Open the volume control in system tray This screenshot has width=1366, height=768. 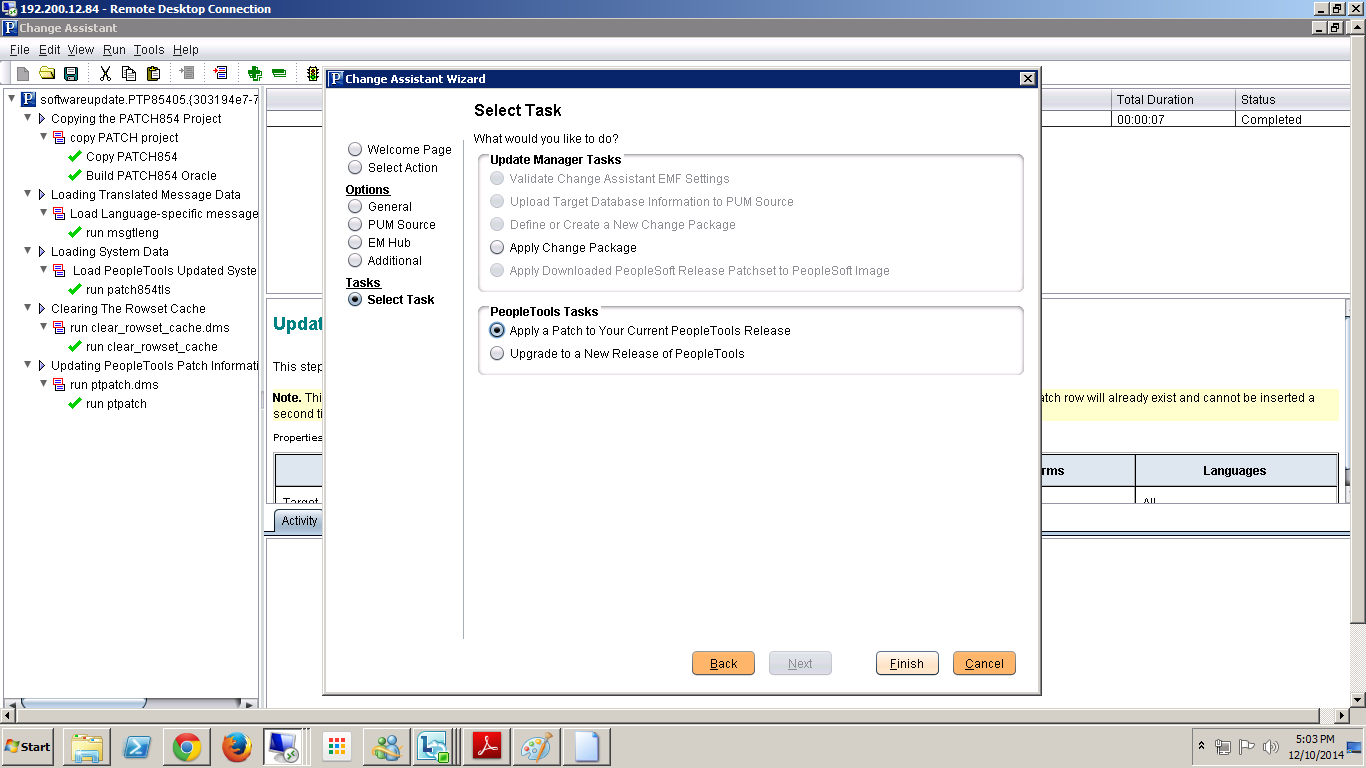[x=1272, y=746]
